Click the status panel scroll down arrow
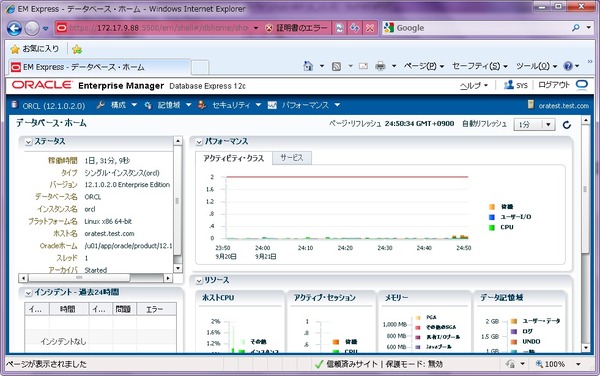600x376 pixels. pos(178,268)
